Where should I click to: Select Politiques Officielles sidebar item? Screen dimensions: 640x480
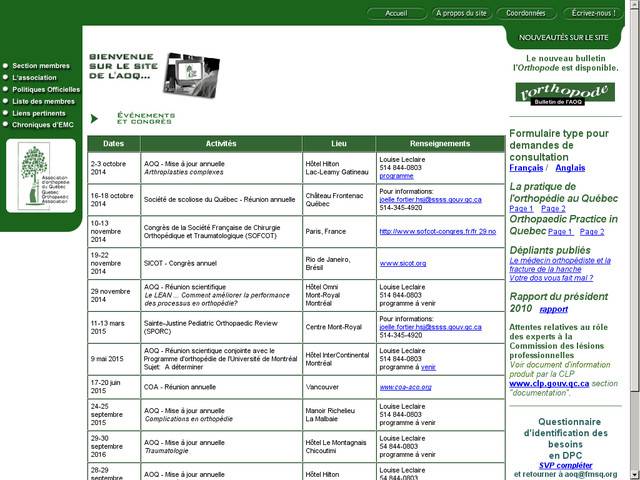46,89
